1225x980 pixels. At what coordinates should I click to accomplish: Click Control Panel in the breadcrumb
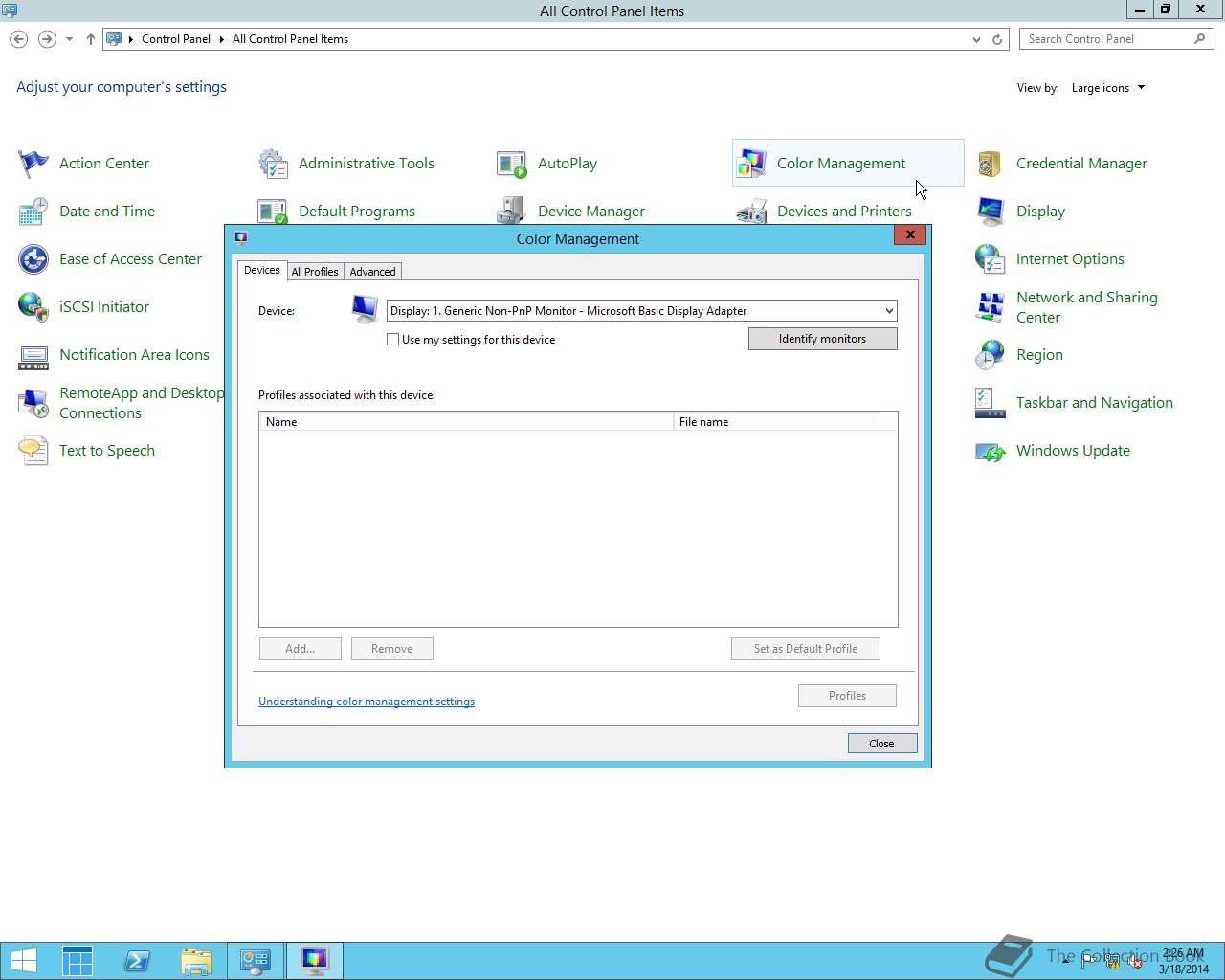pos(176,39)
